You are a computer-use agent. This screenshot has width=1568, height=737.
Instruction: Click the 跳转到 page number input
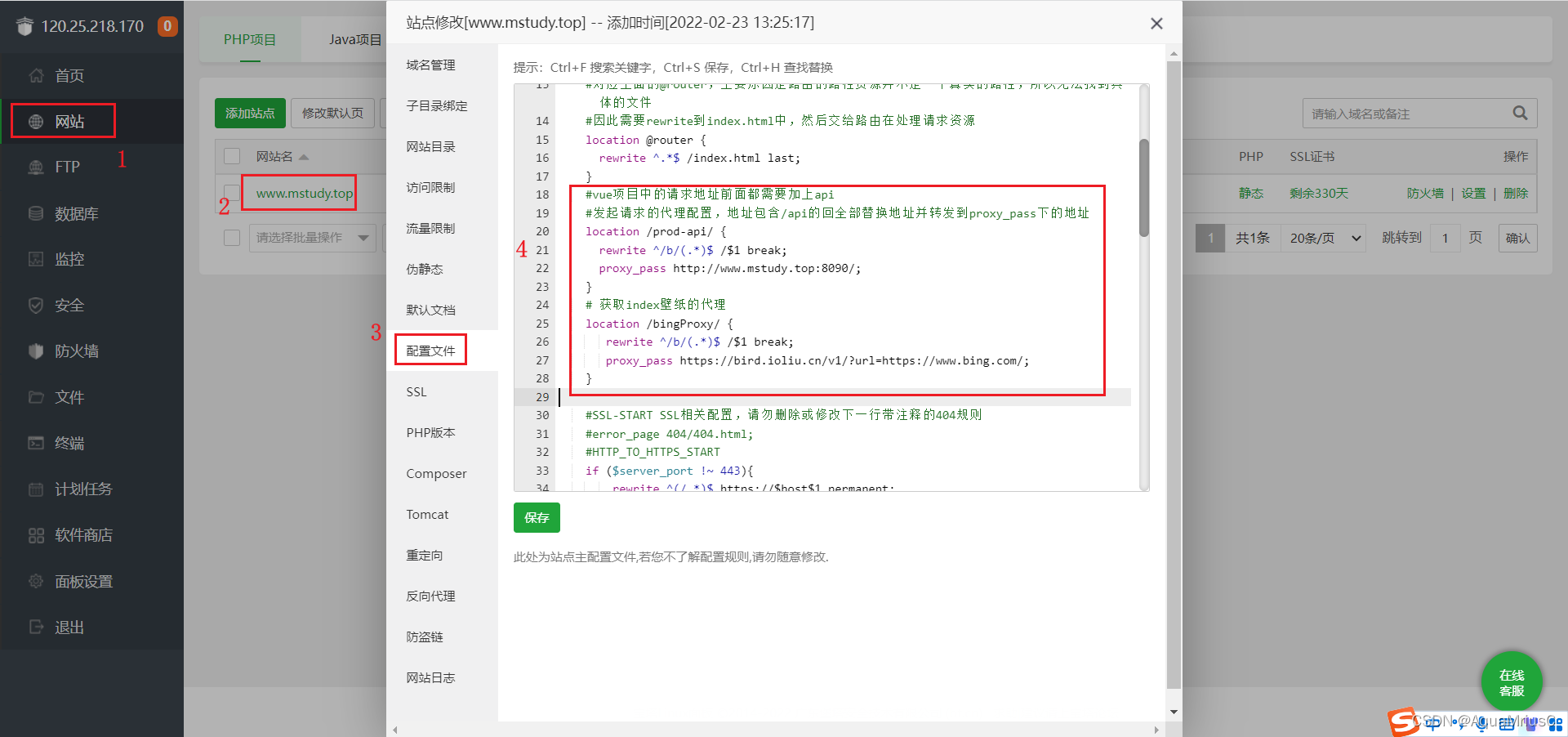coord(1445,238)
